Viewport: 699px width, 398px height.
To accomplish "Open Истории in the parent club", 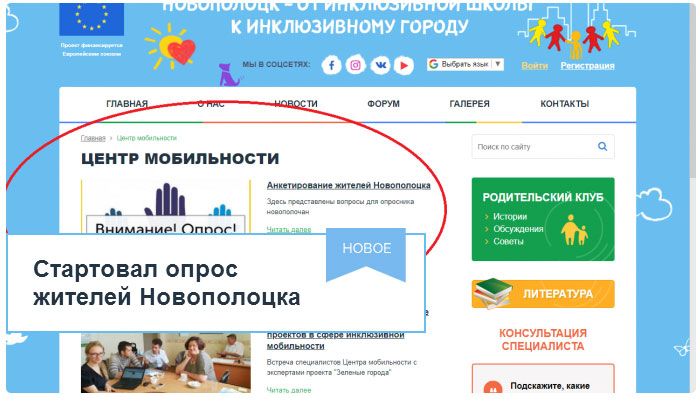I will [510, 217].
